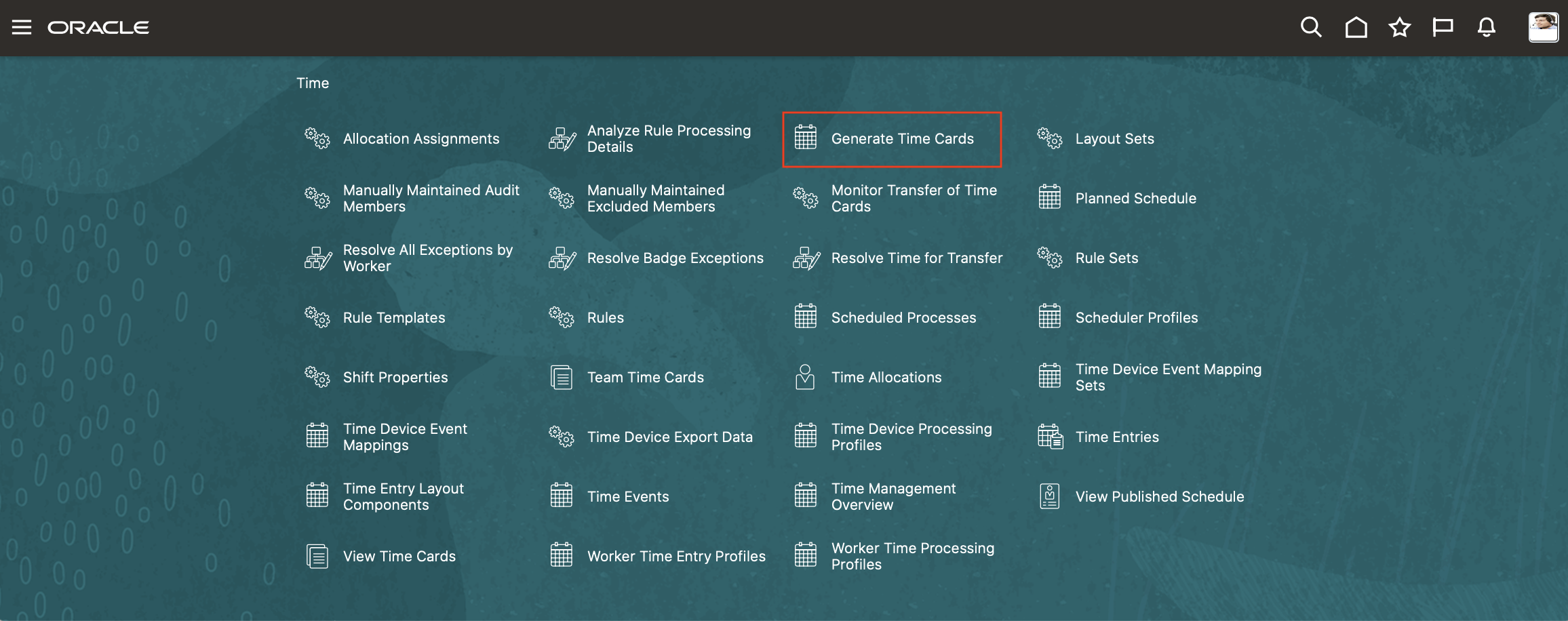Open Allocation Assignments
This screenshot has height=621, width=1568.
pyautogui.click(x=421, y=138)
